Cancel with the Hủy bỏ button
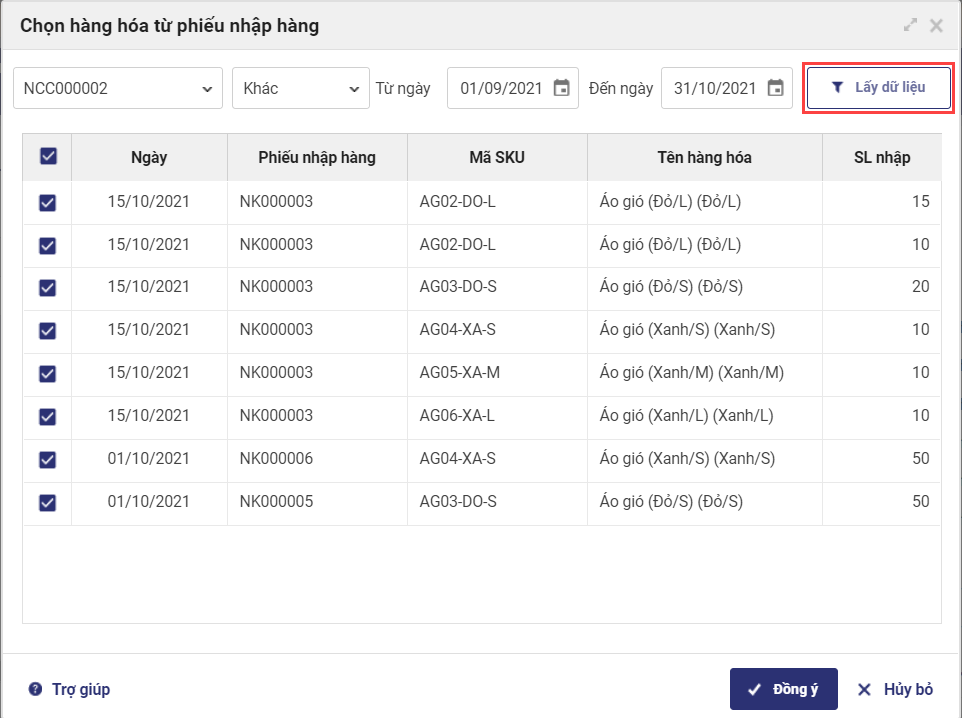Image resolution: width=962 pixels, height=718 pixels. pos(896,689)
